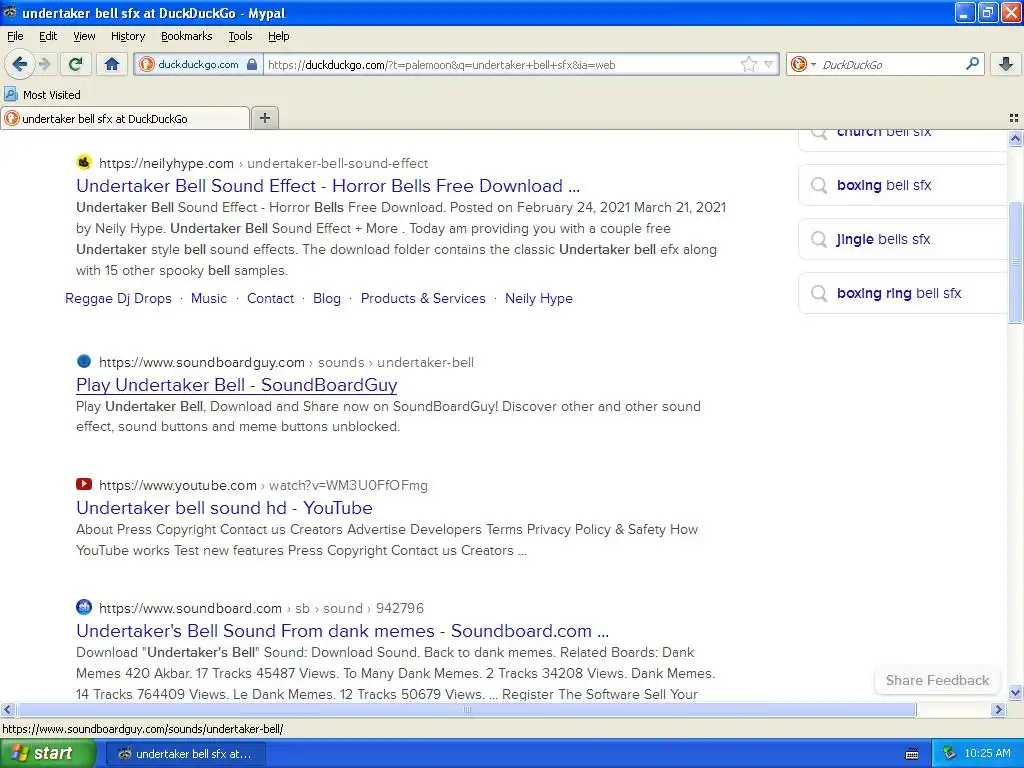Open the Help menu
1024x768 pixels.
coord(278,36)
